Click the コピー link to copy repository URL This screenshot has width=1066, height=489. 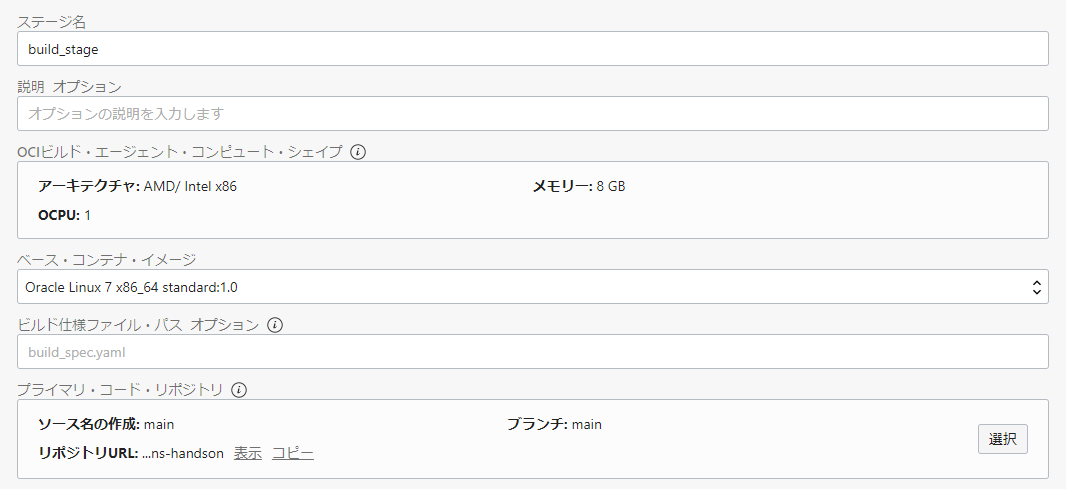(293, 453)
